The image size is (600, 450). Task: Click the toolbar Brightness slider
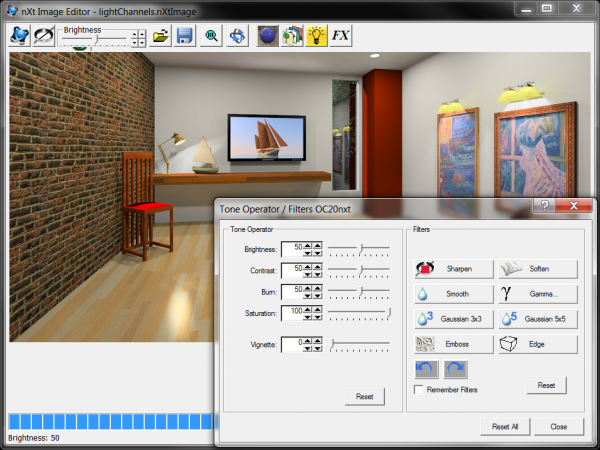click(x=94, y=39)
